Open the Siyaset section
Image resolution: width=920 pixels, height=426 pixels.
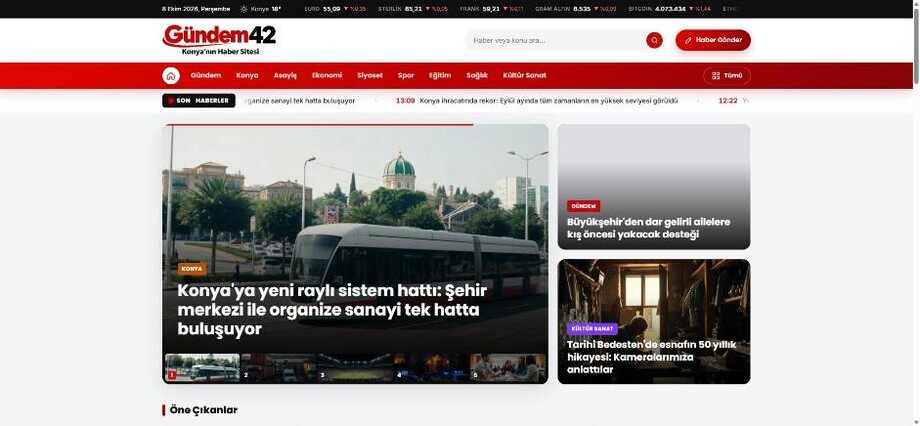[370, 76]
